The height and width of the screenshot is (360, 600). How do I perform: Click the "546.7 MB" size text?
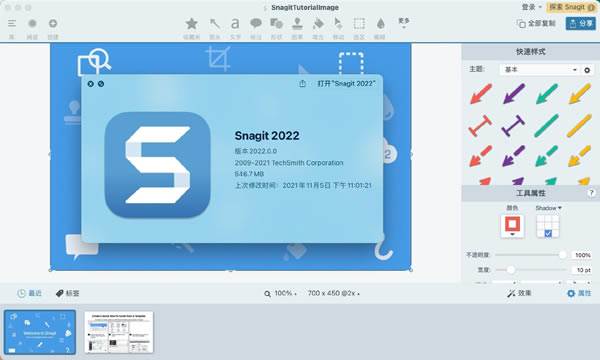click(249, 174)
